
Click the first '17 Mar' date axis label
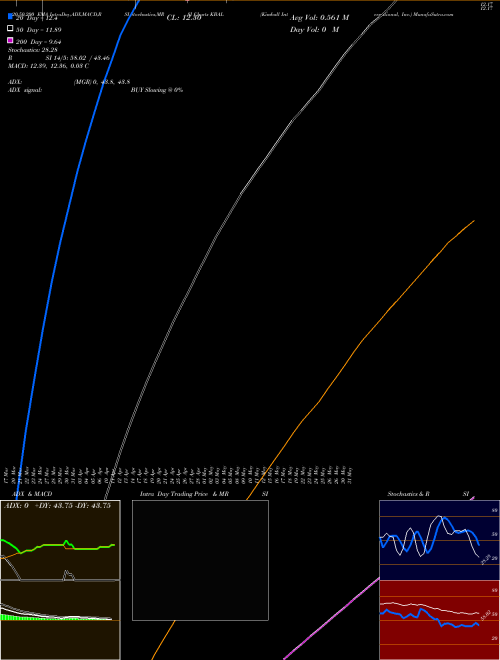pyautogui.click(x=6, y=475)
